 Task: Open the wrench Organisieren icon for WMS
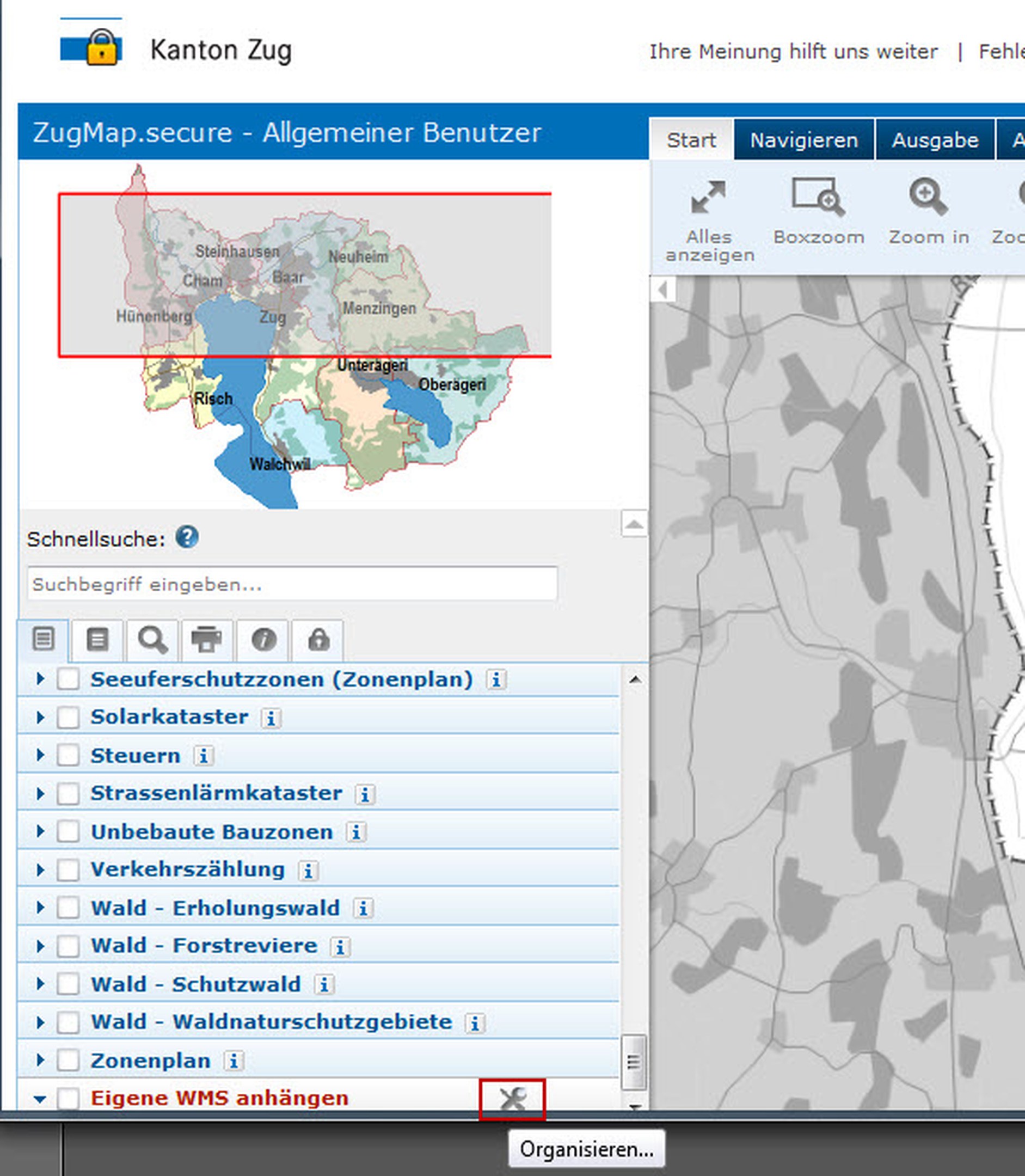(512, 1099)
